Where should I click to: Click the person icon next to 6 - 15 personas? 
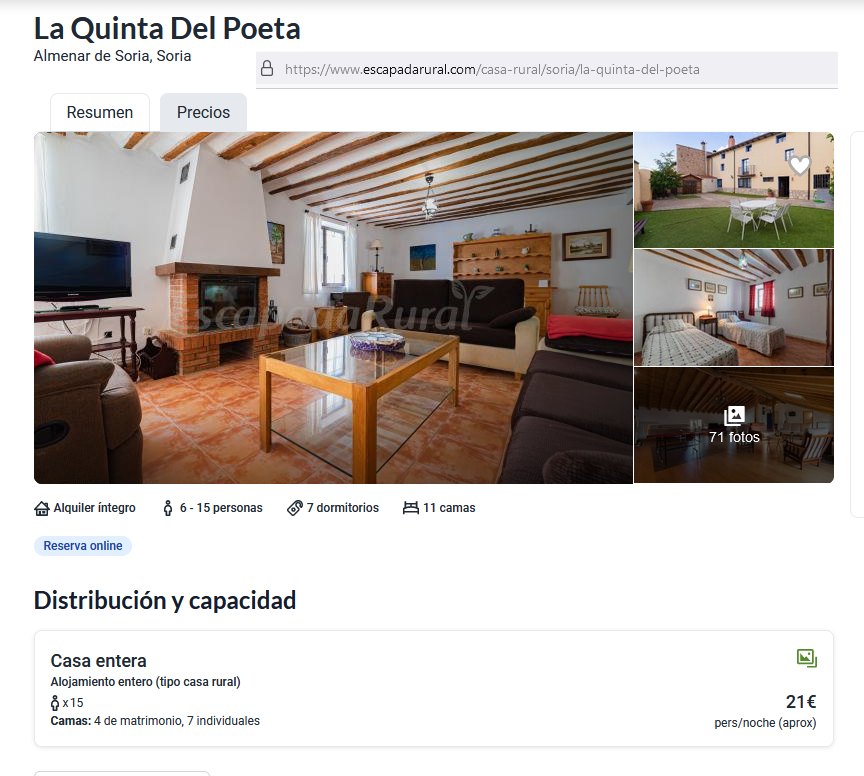[168, 508]
